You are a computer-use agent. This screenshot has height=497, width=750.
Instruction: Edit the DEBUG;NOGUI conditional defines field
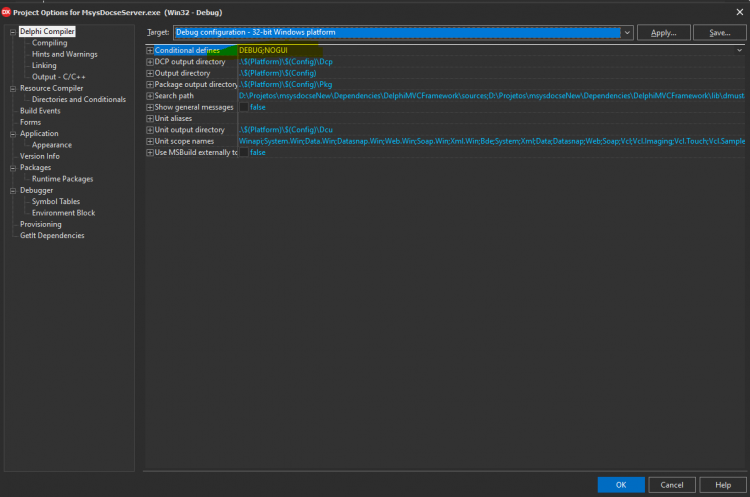coord(486,50)
